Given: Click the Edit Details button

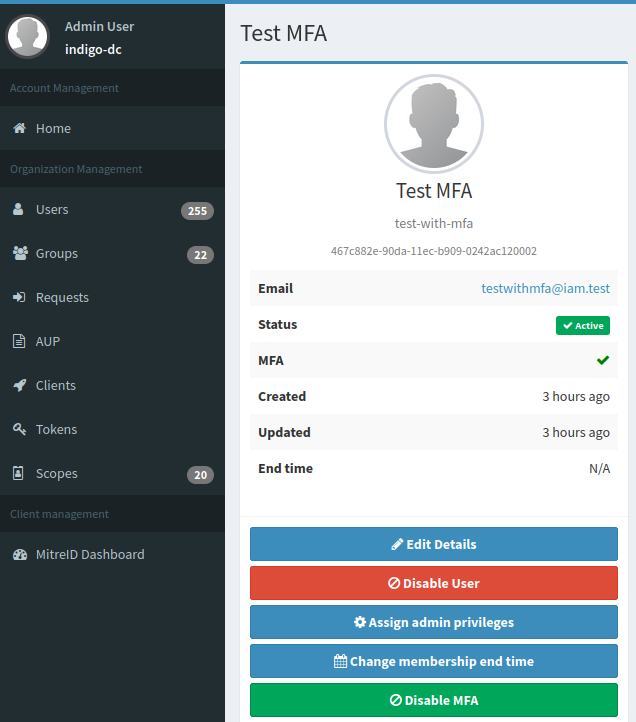Looking at the screenshot, I should pyautogui.click(x=434, y=544).
